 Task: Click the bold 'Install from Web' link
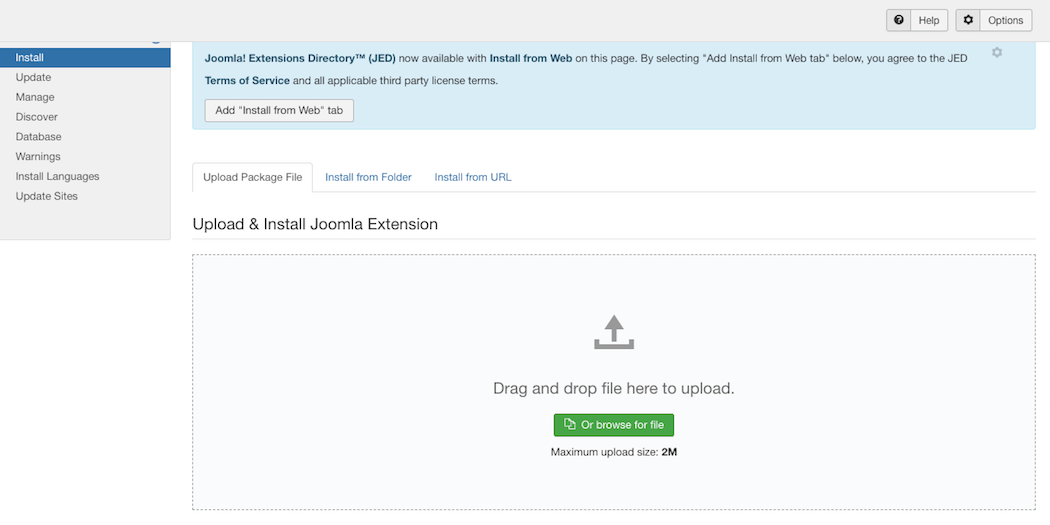pos(530,58)
